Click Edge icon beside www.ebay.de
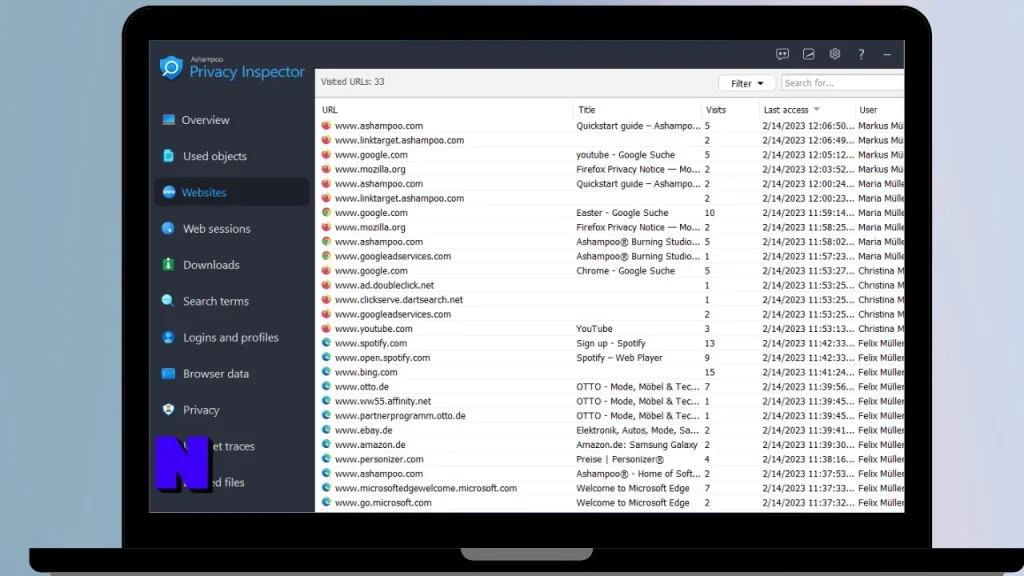This screenshot has height=576, width=1024. pos(326,430)
